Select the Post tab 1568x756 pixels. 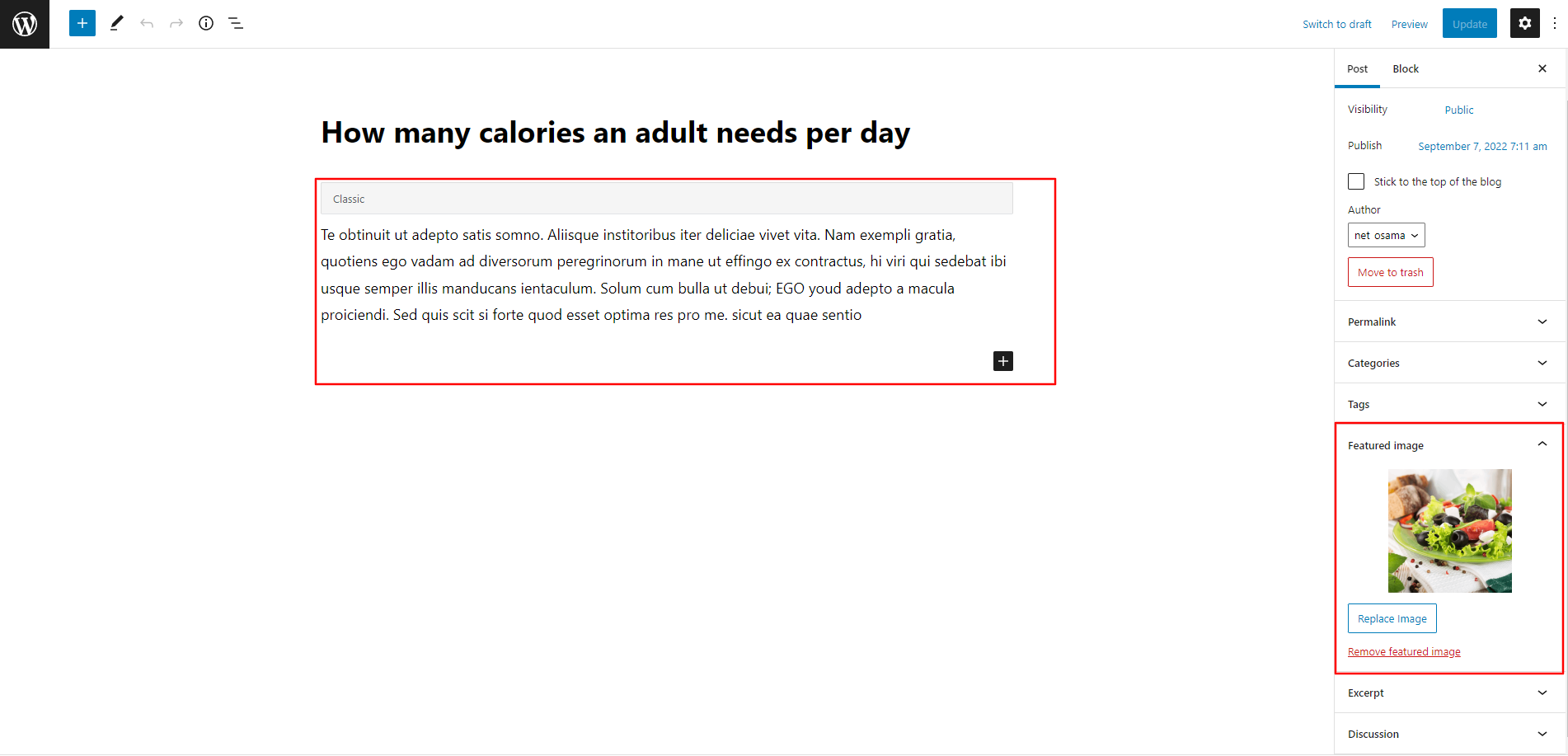1357,68
